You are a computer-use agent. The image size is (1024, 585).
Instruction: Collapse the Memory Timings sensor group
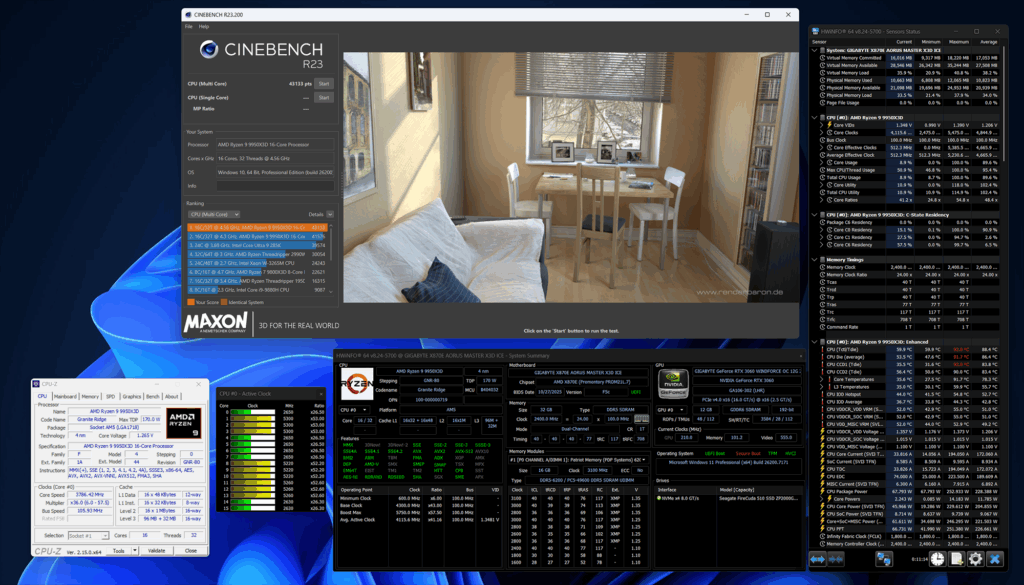tap(815, 259)
